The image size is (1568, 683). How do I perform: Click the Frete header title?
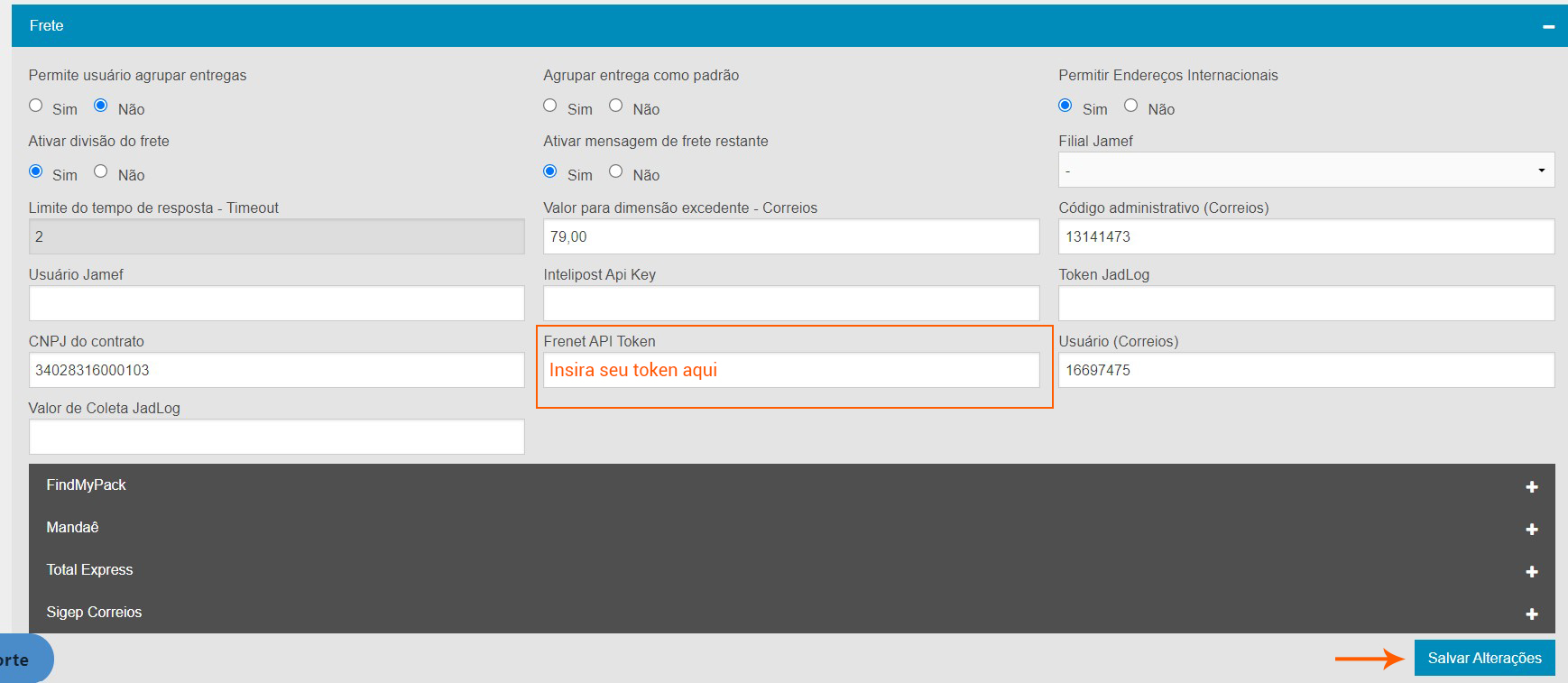click(47, 26)
